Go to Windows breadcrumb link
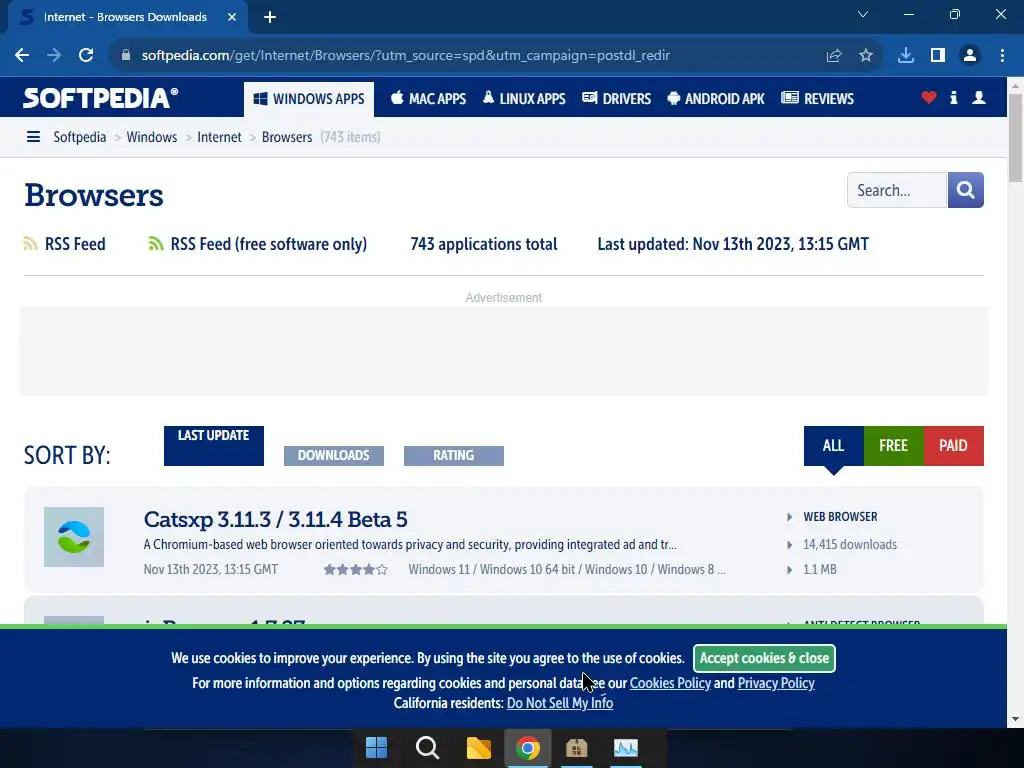1024x768 pixels. [152, 137]
